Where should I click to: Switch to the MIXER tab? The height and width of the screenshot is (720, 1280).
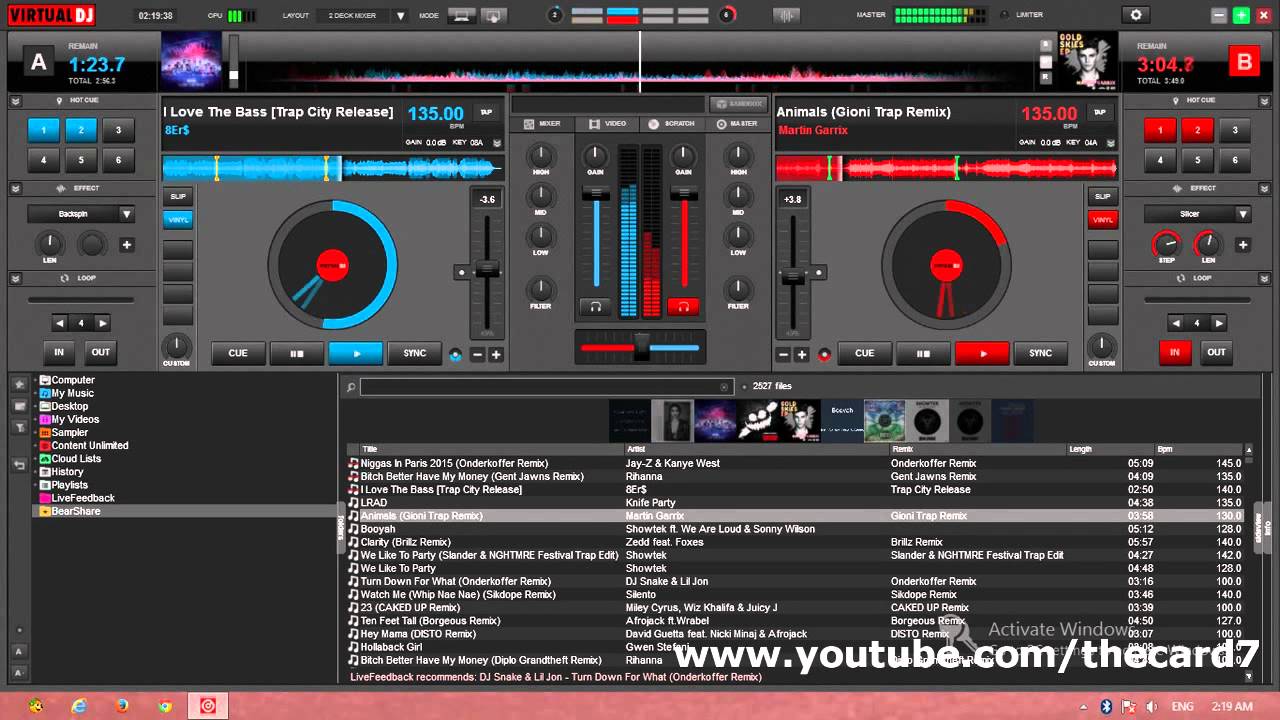point(543,124)
